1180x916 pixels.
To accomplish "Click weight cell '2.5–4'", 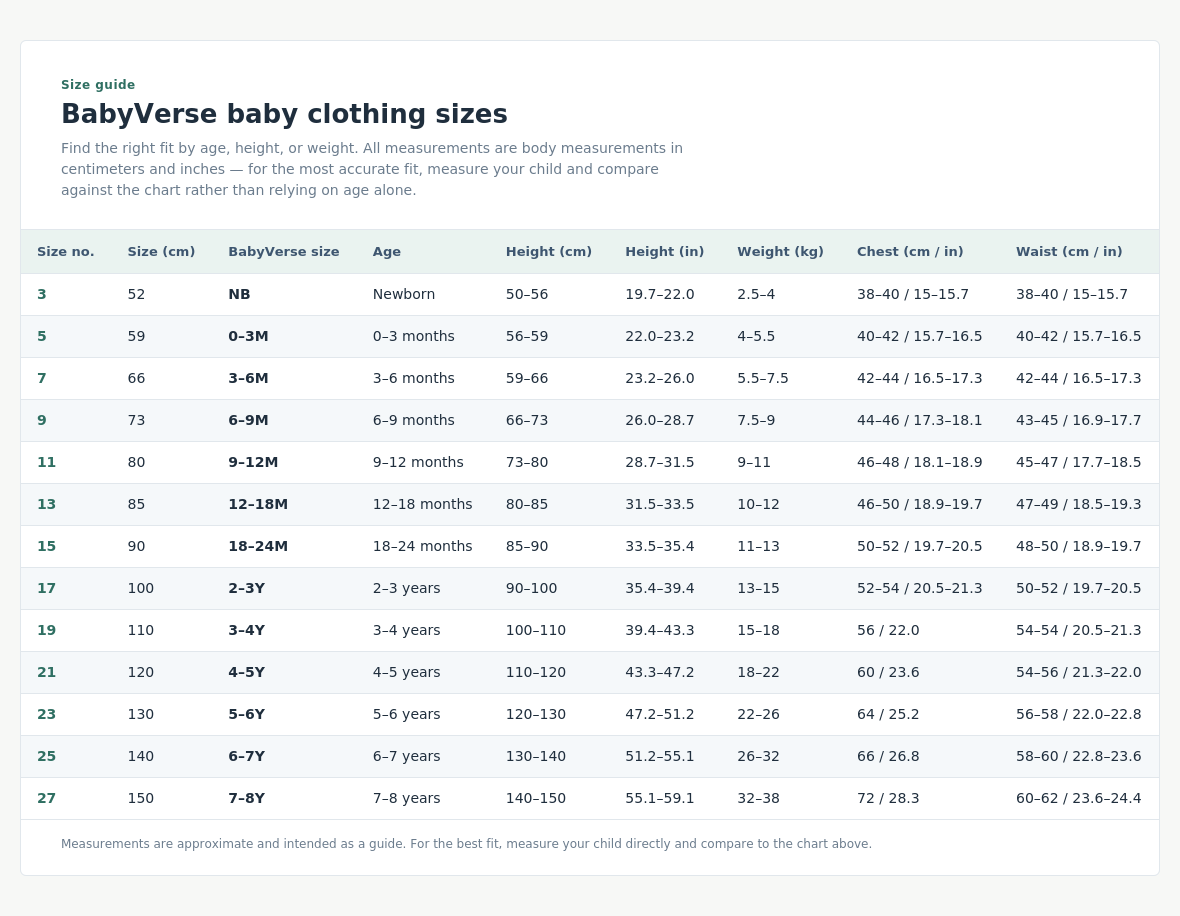I will point(756,294).
